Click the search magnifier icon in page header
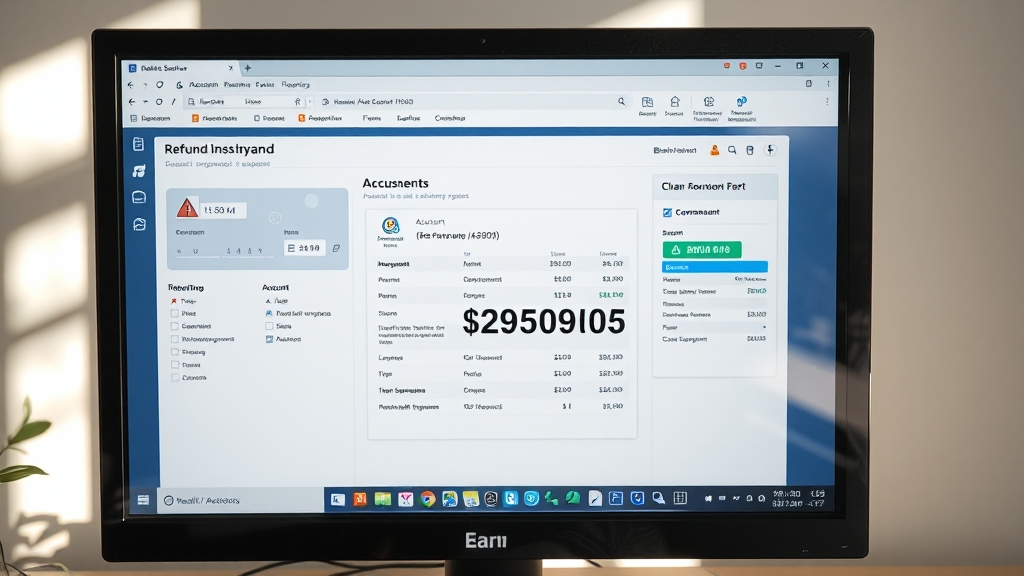This screenshot has width=1024, height=576. point(733,150)
